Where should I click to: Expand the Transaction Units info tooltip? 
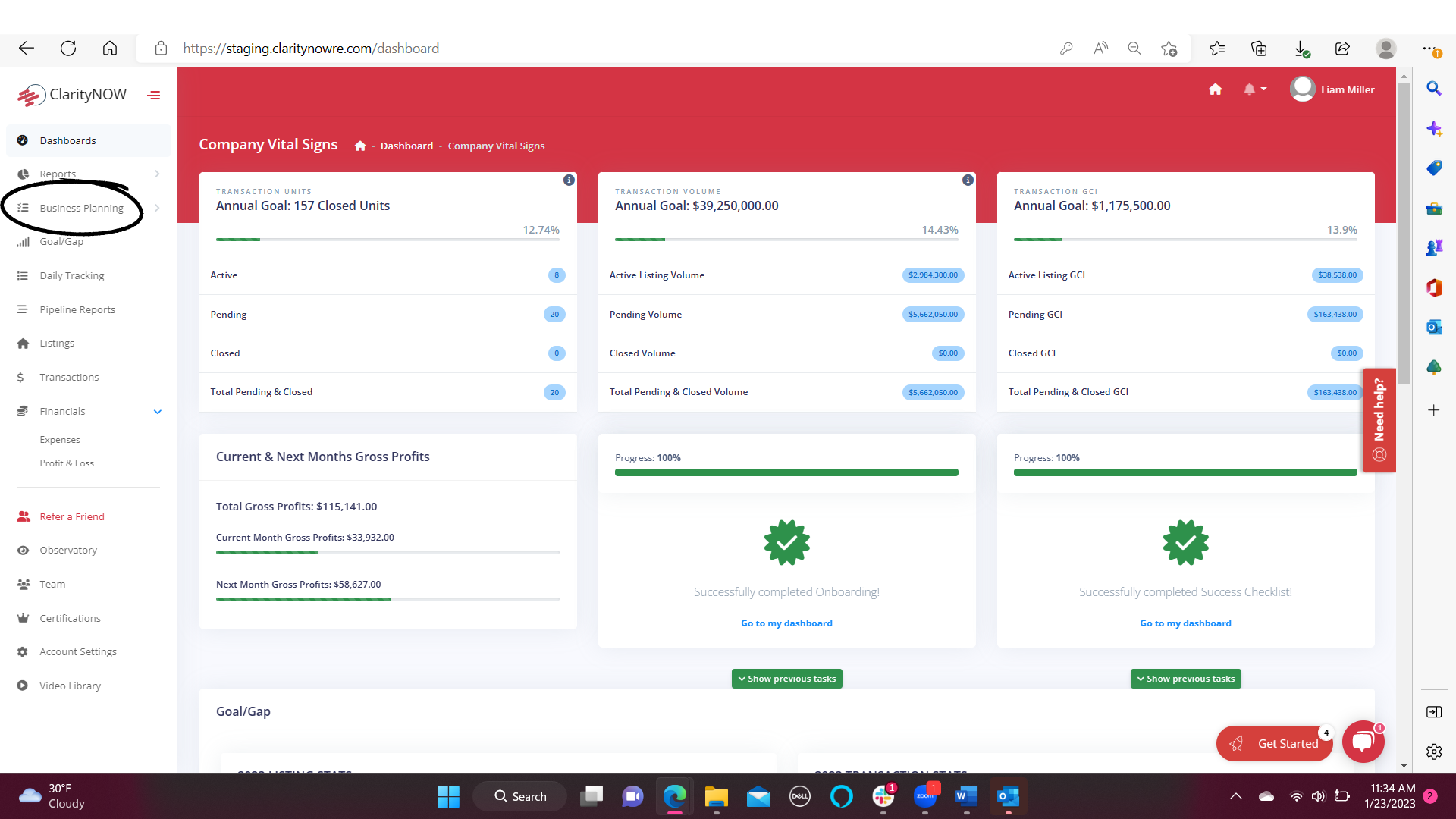(x=568, y=180)
